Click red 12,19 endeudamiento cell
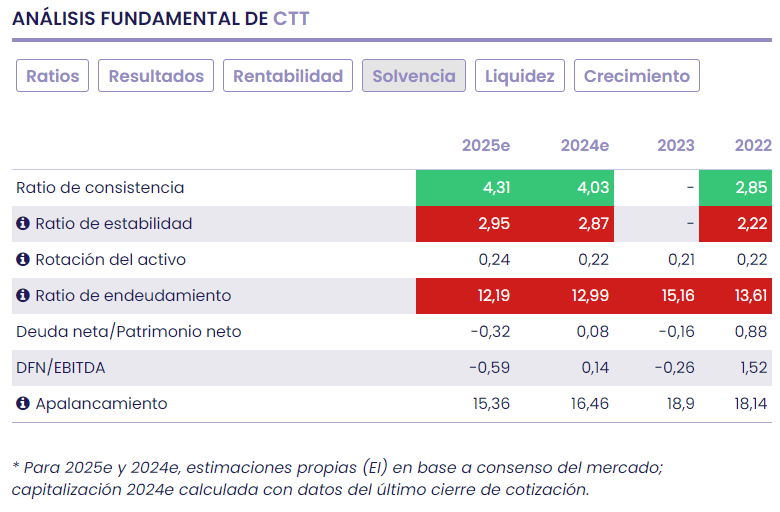 pos(466,296)
